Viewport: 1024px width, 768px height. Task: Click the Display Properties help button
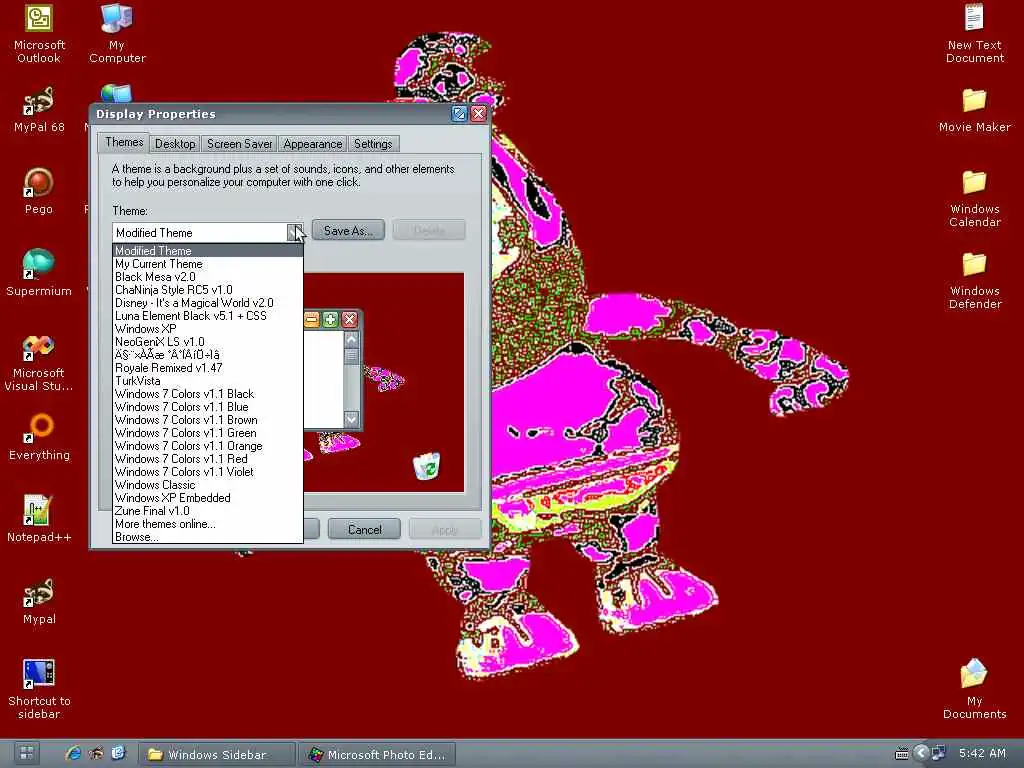coord(459,114)
